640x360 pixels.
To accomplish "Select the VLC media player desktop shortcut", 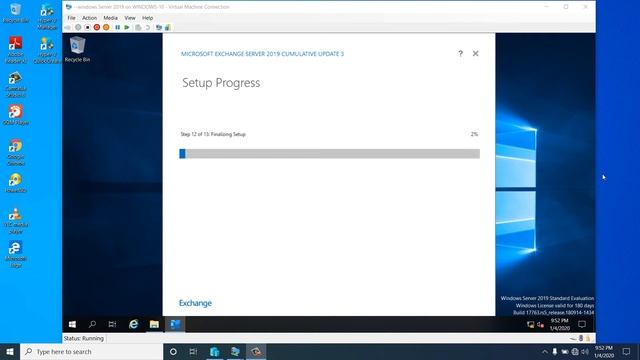I will pos(16,220).
